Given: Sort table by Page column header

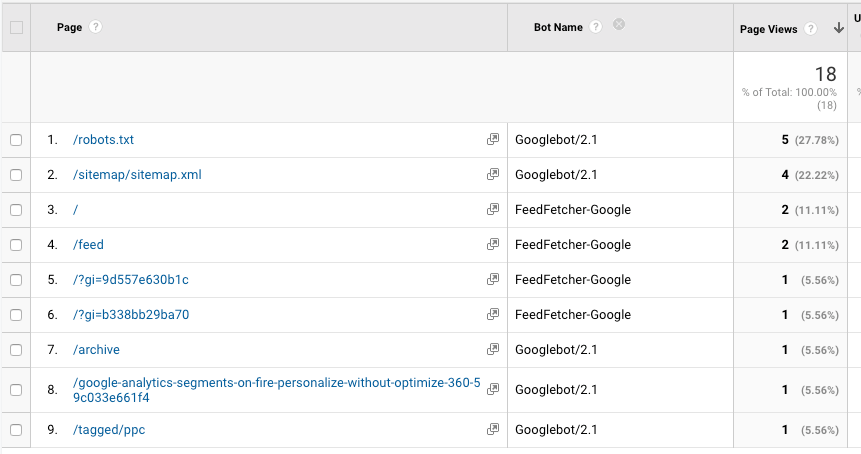Looking at the screenshot, I should [69, 28].
